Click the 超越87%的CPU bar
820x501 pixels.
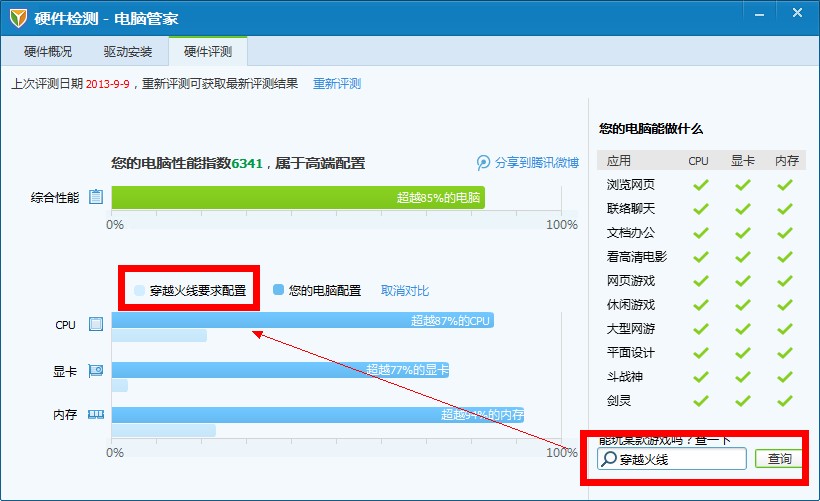point(303,321)
